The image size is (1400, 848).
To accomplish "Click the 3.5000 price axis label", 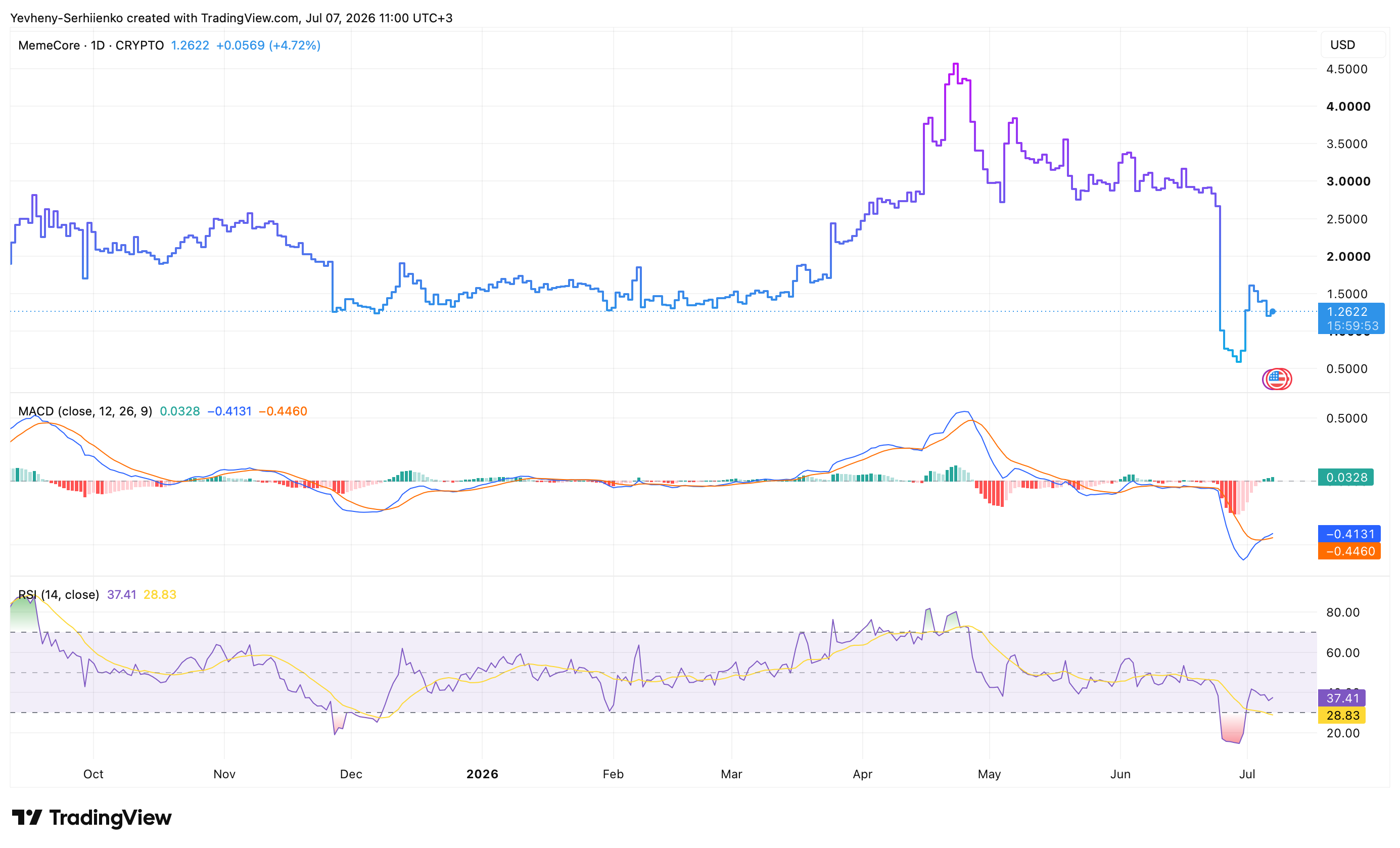I will click(1346, 144).
